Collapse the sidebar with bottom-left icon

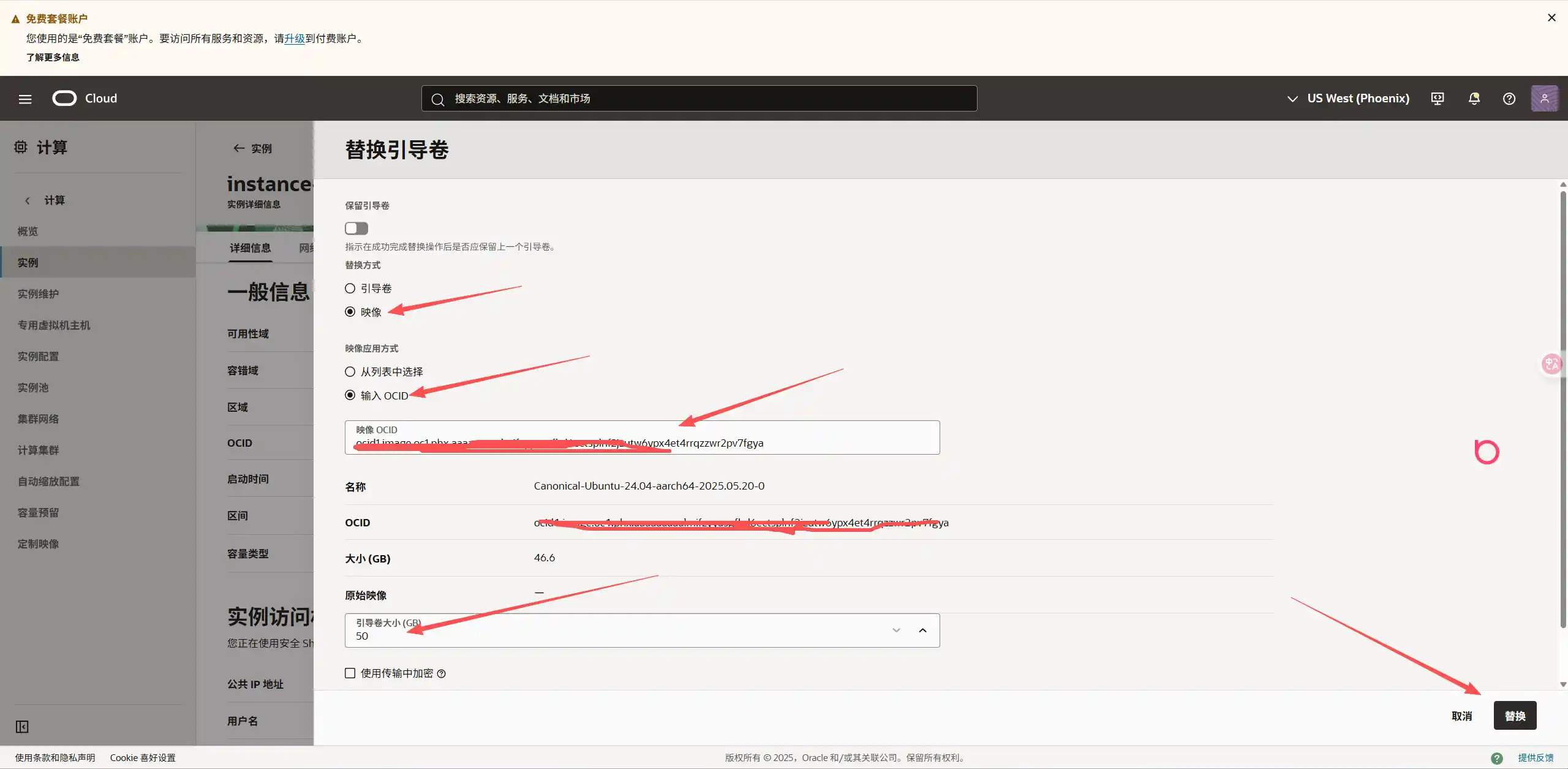pyautogui.click(x=22, y=727)
